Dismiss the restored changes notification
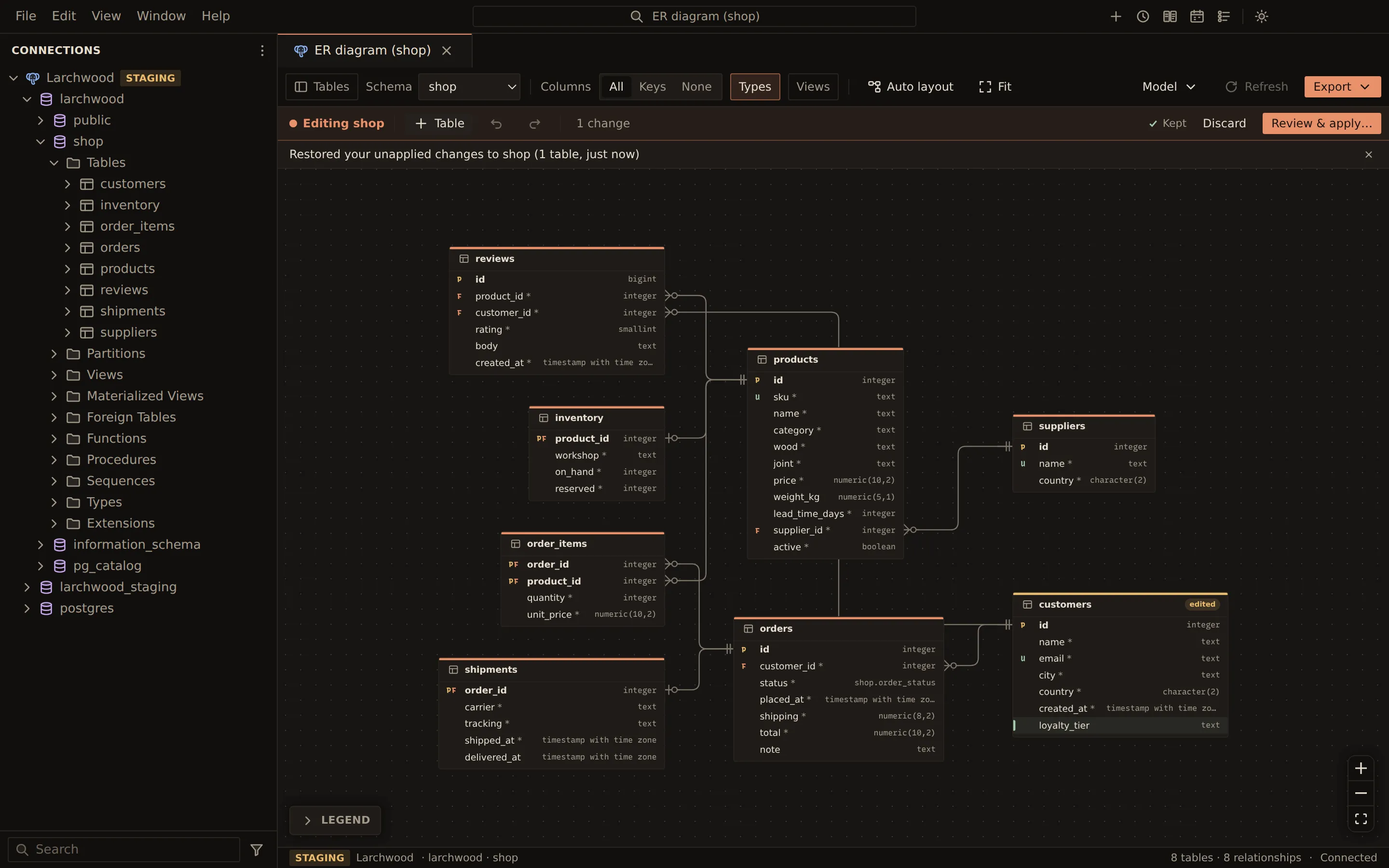This screenshot has height=868, width=1389. (x=1368, y=154)
